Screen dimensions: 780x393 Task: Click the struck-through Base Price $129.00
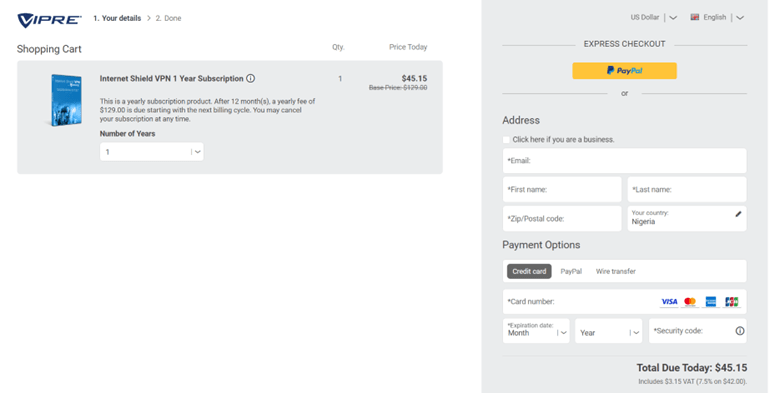[398, 88]
